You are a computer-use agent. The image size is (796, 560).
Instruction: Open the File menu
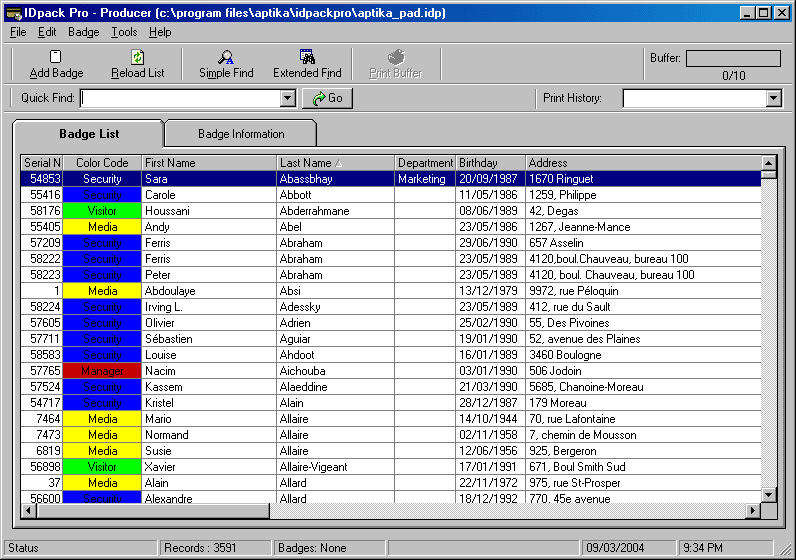click(x=18, y=32)
